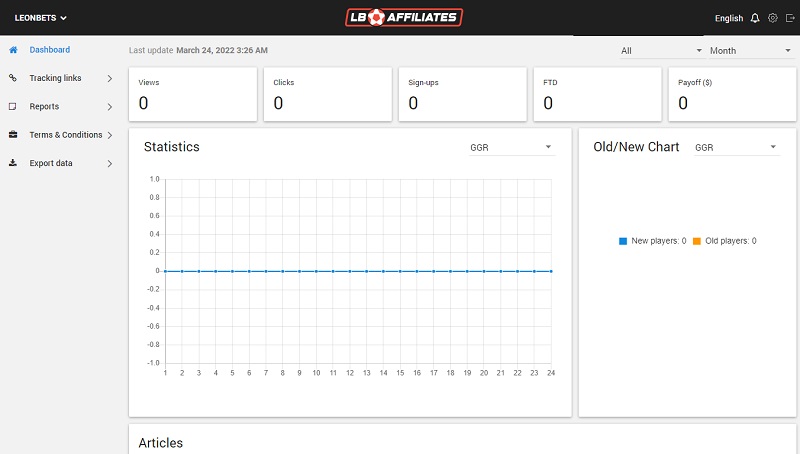The width and height of the screenshot is (800, 454).
Task: Click the New players: 0 label
Action: [659, 241]
